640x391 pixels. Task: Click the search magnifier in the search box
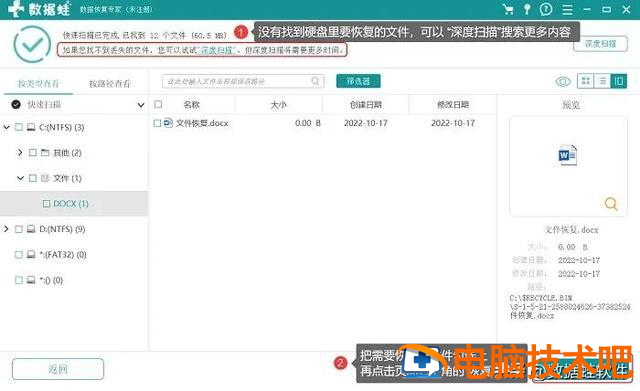coord(315,81)
